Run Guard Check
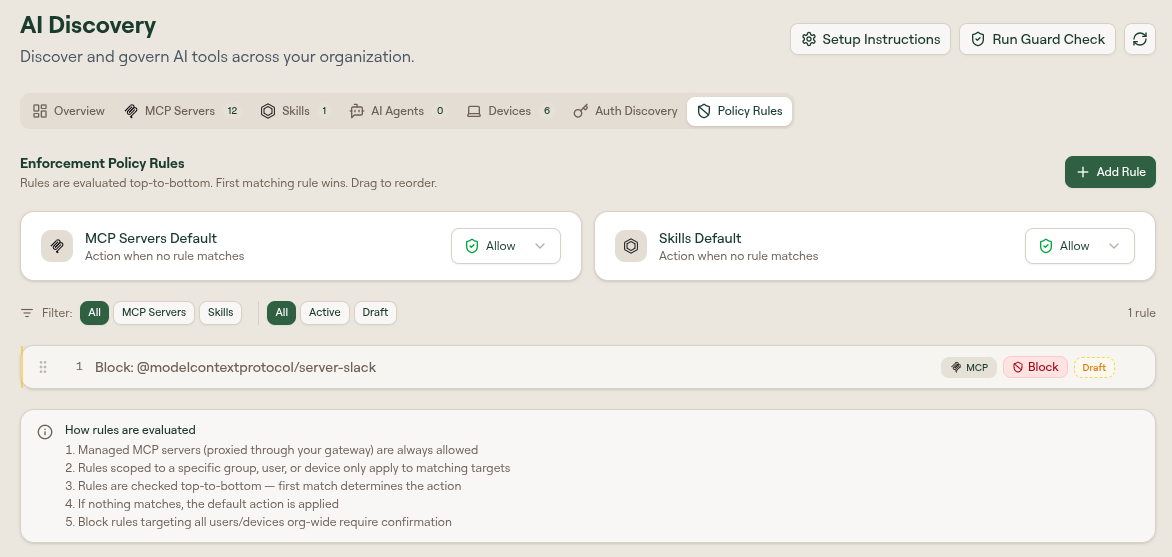Screen dimensions: 1172x557 1037,39
